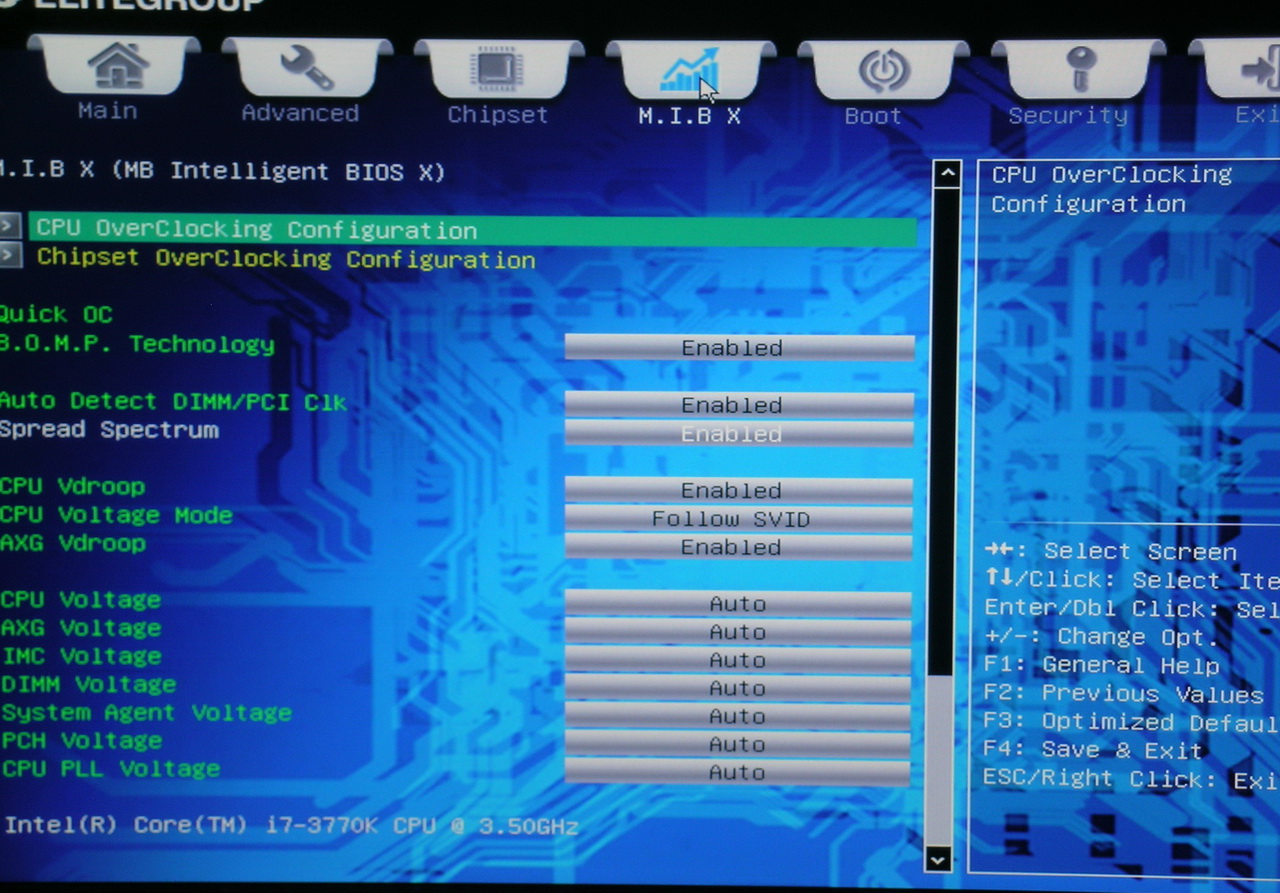1280x893 pixels.
Task: Expand Chipset OverClocking Configuration arrow
Action: [x=10, y=256]
